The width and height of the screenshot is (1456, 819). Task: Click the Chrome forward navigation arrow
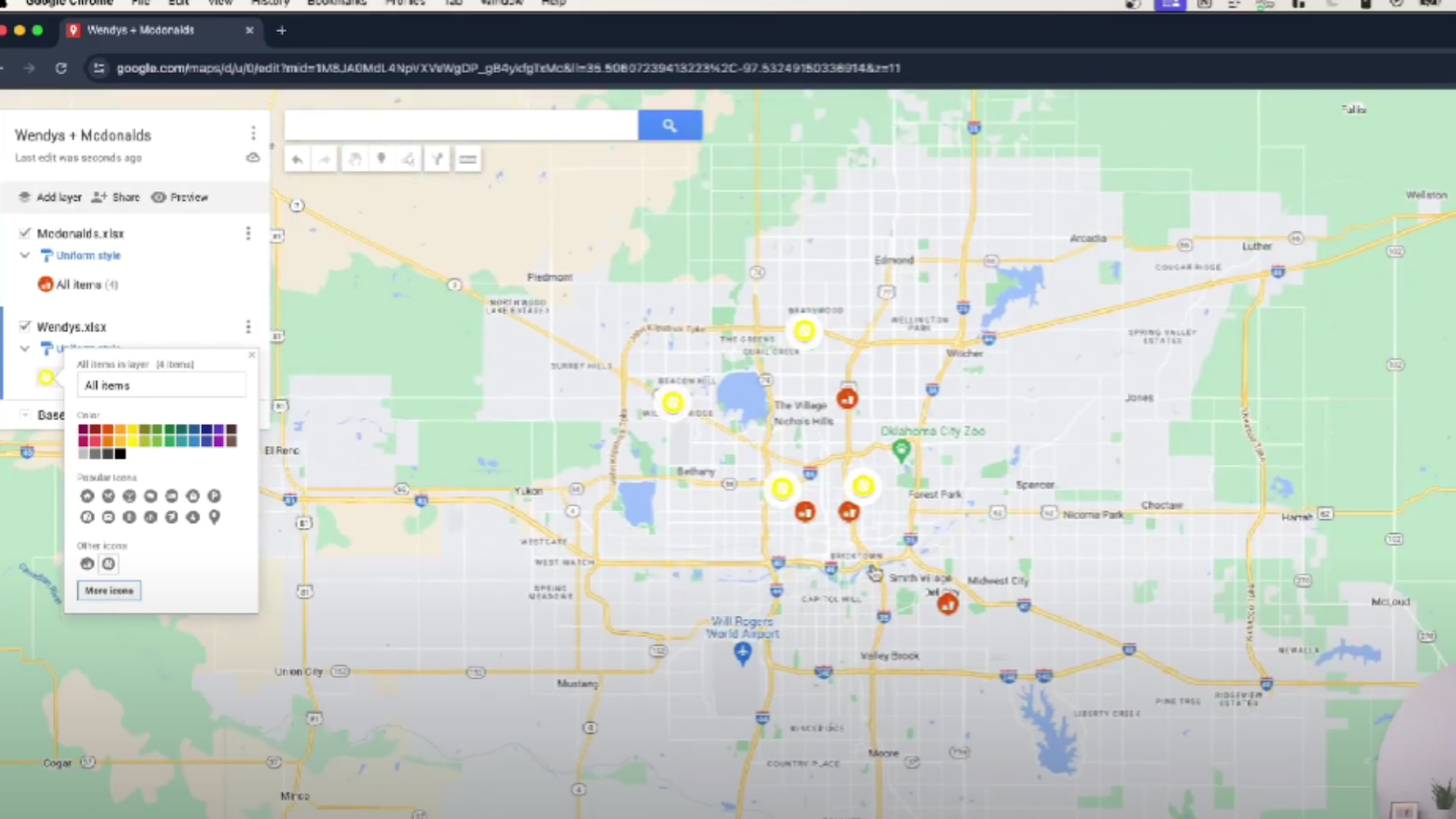click(x=29, y=67)
